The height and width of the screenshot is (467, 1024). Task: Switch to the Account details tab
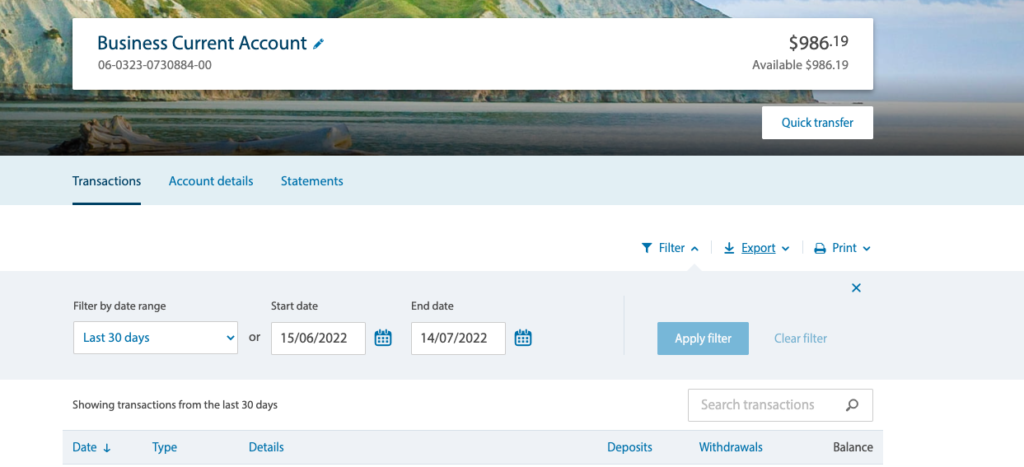click(211, 181)
